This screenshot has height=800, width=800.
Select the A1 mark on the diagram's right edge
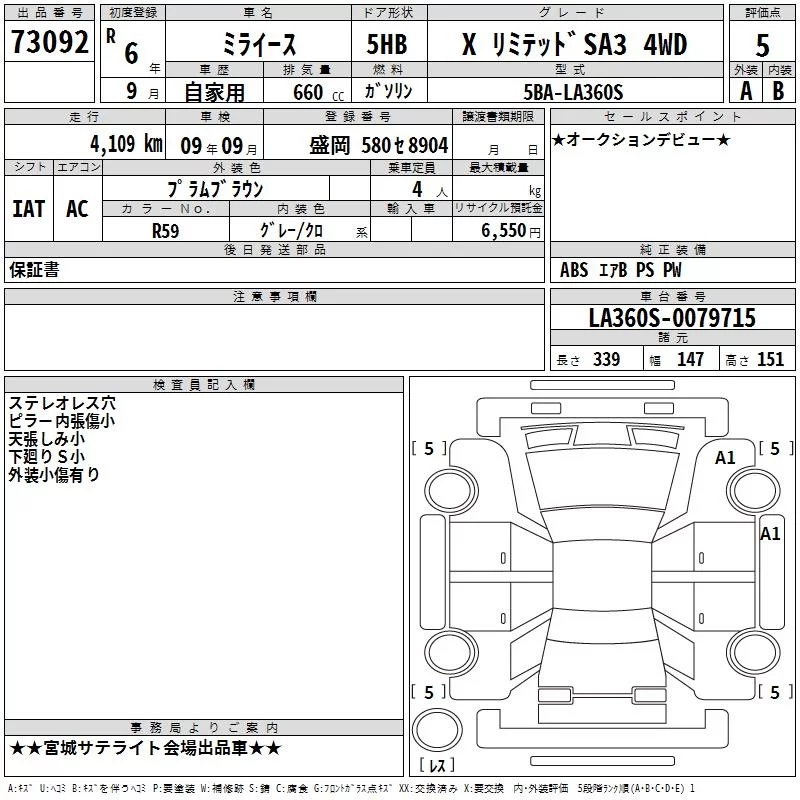pos(770,534)
